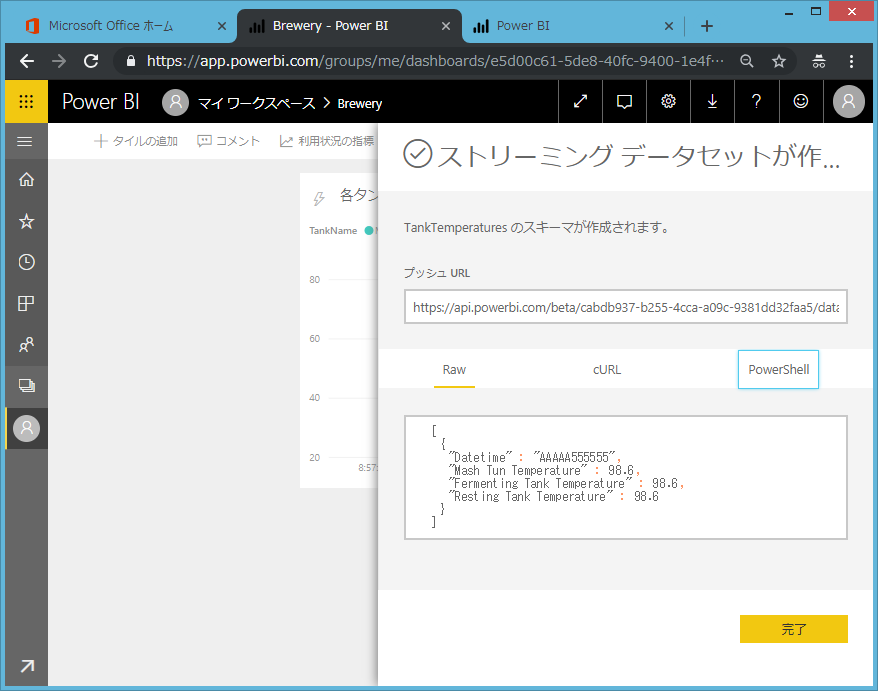Click the プッシュ URL text field
The image size is (878, 691).
click(x=626, y=308)
